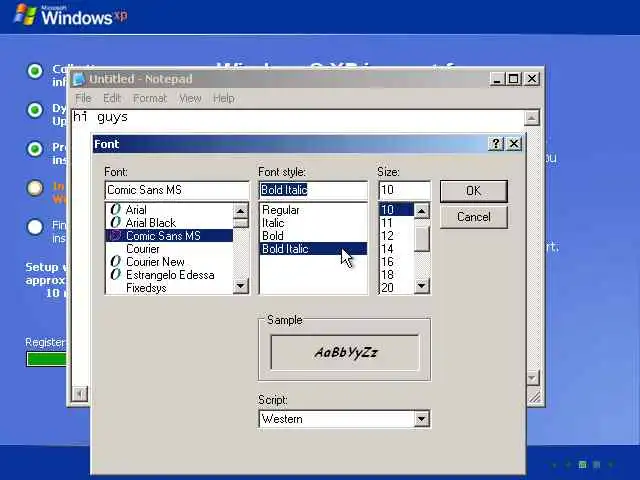Click the green setup progress bar
The width and height of the screenshot is (640, 480).
point(46,359)
